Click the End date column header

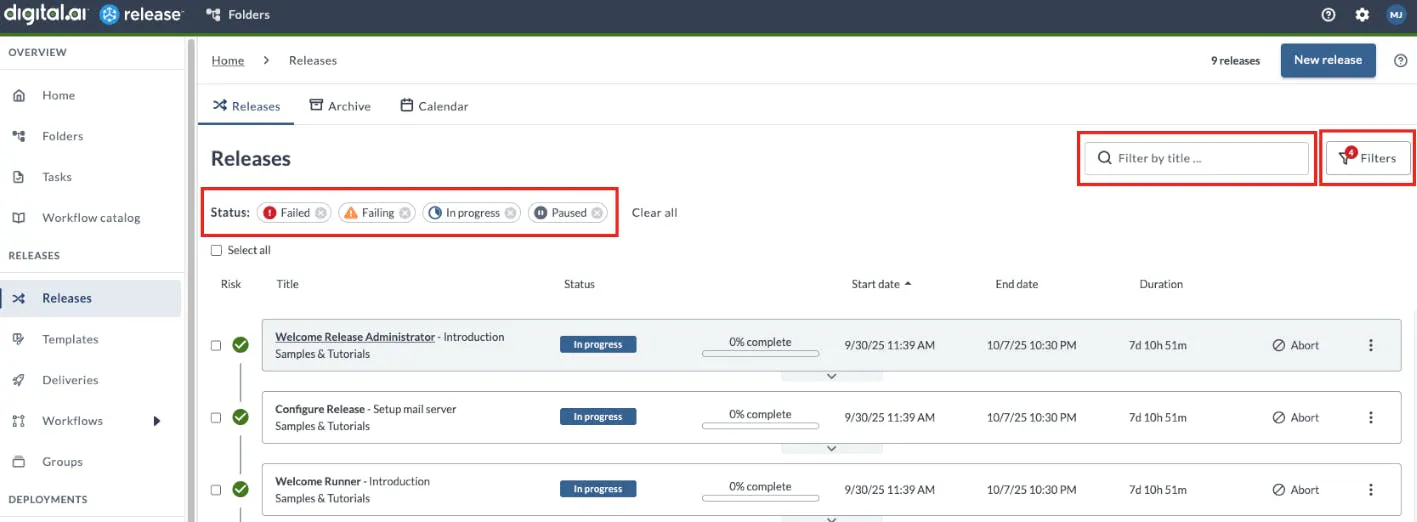[x=1016, y=284]
